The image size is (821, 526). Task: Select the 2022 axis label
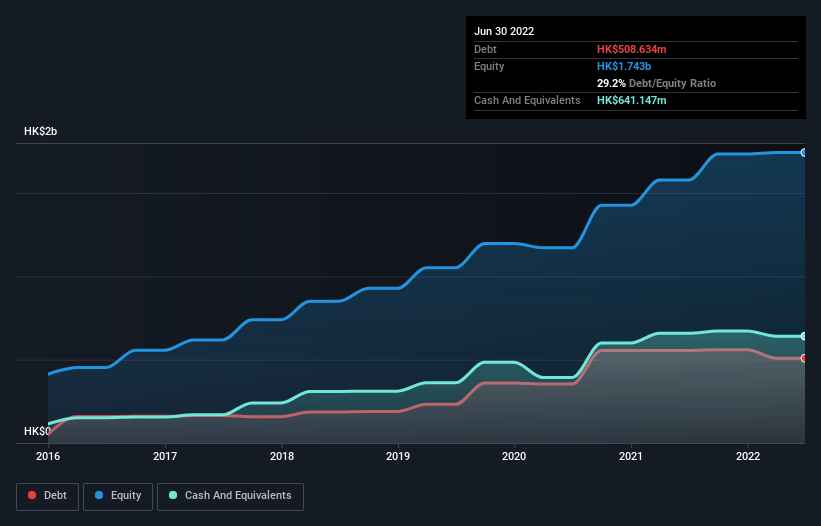(x=748, y=456)
